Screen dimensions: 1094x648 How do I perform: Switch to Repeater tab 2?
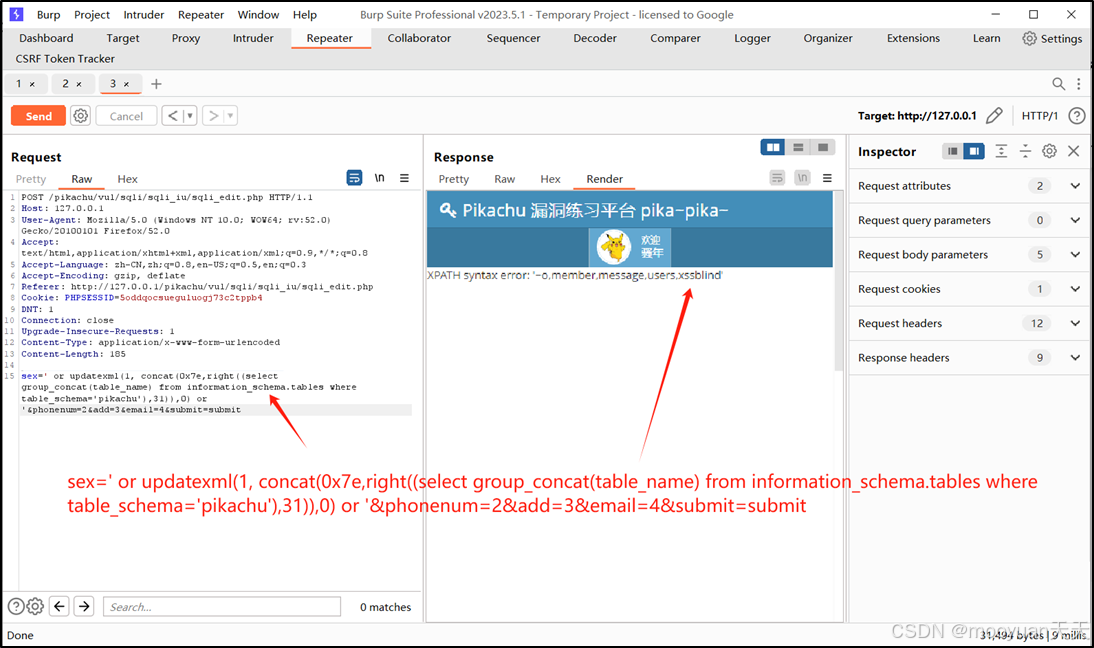[66, 84]
